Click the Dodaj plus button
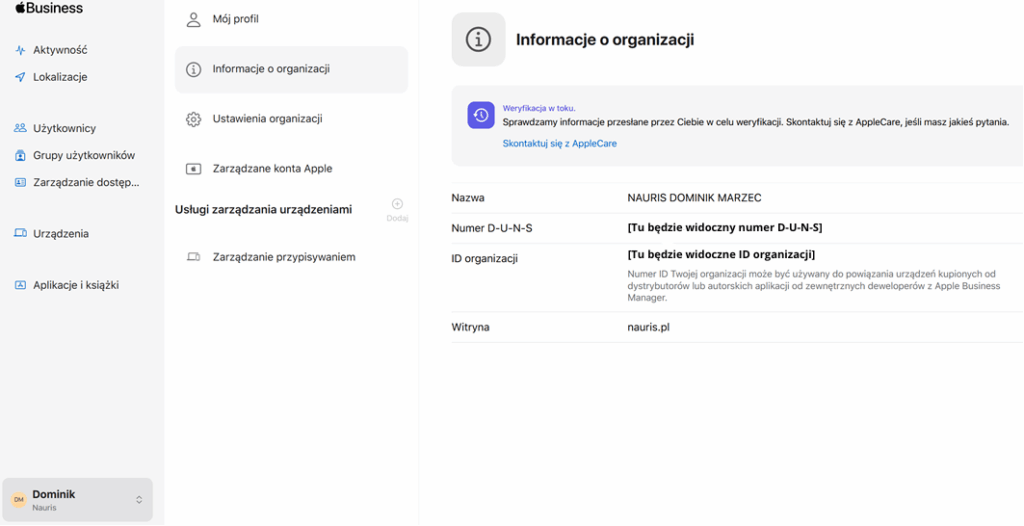This screenshot has width=1024, height=526. coord(397,205)
